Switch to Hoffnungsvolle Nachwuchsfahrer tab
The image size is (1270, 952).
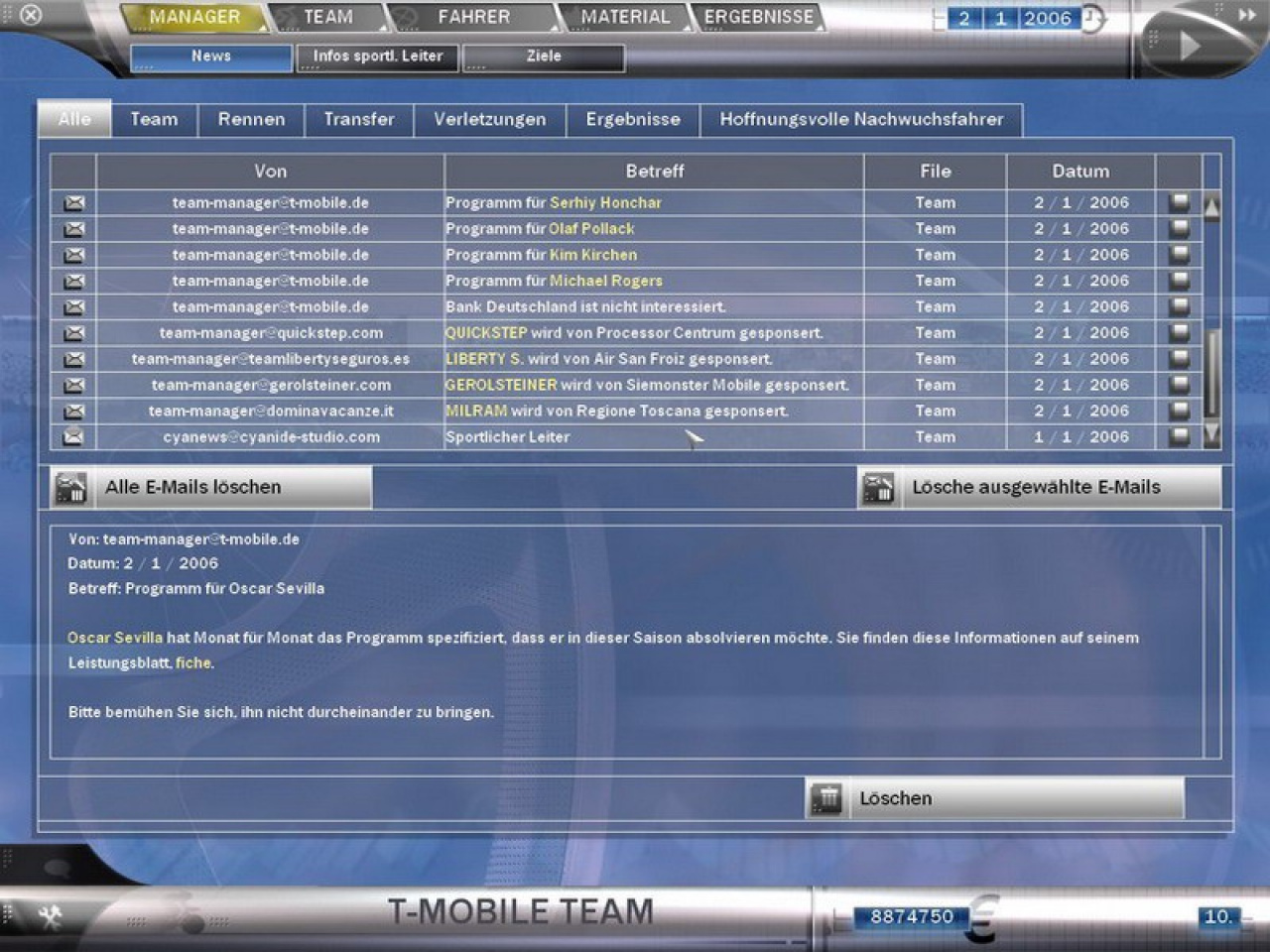861,120
